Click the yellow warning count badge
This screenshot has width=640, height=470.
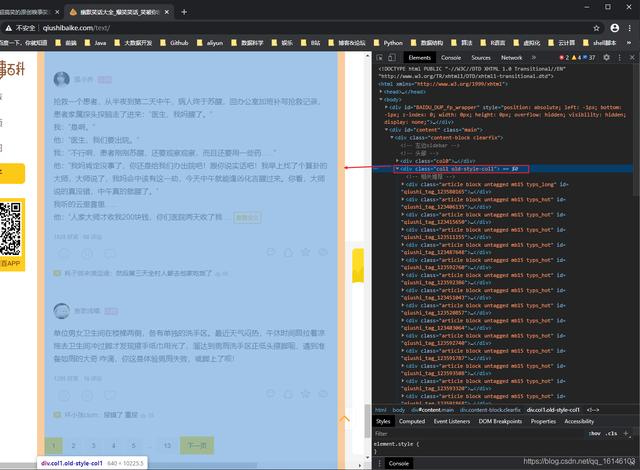576,58
